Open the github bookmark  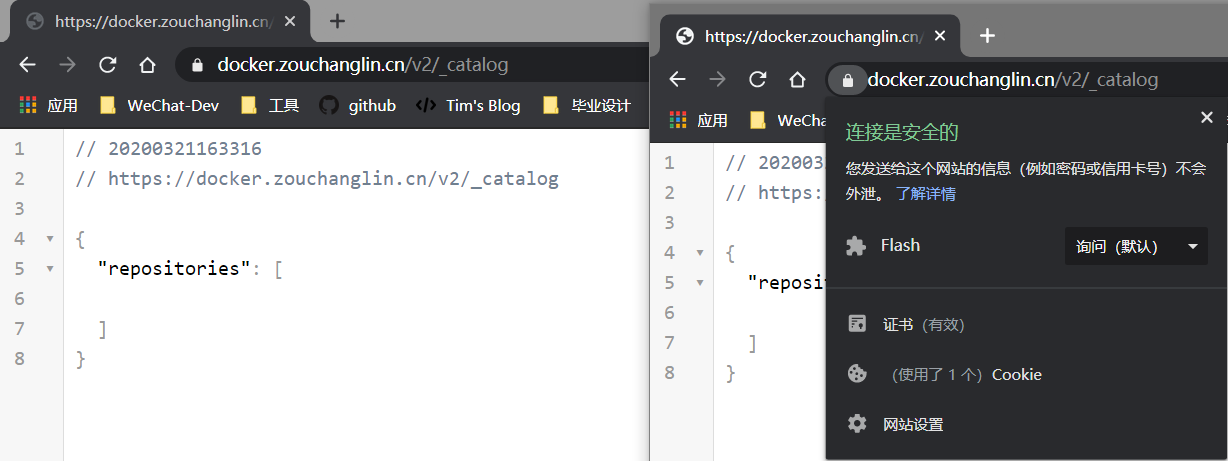tap(358, 105)
